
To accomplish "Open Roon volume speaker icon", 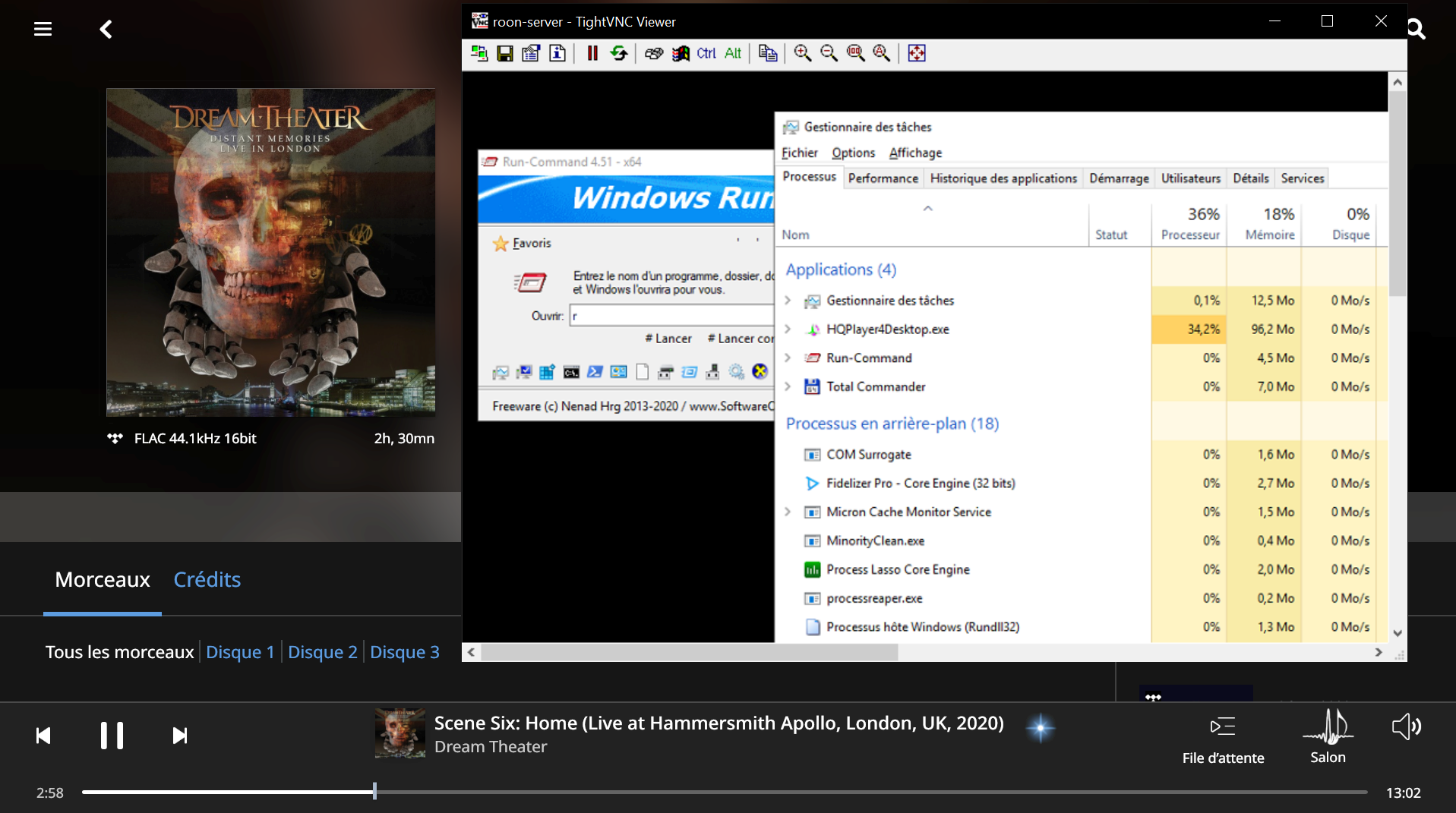I will pyautogui.click(x=1406, y=726).
